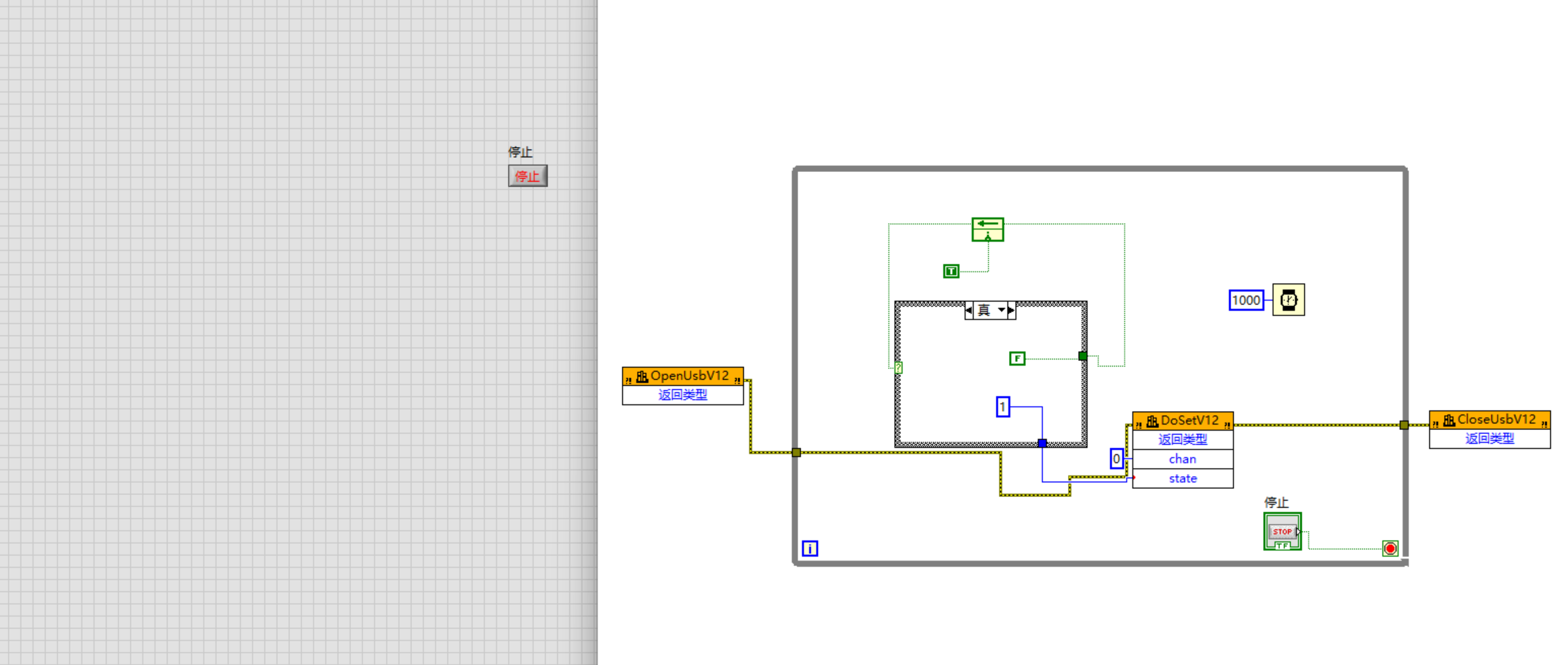
Task: Select the numeric constant 1000
Action: (x=1245, y=299)
